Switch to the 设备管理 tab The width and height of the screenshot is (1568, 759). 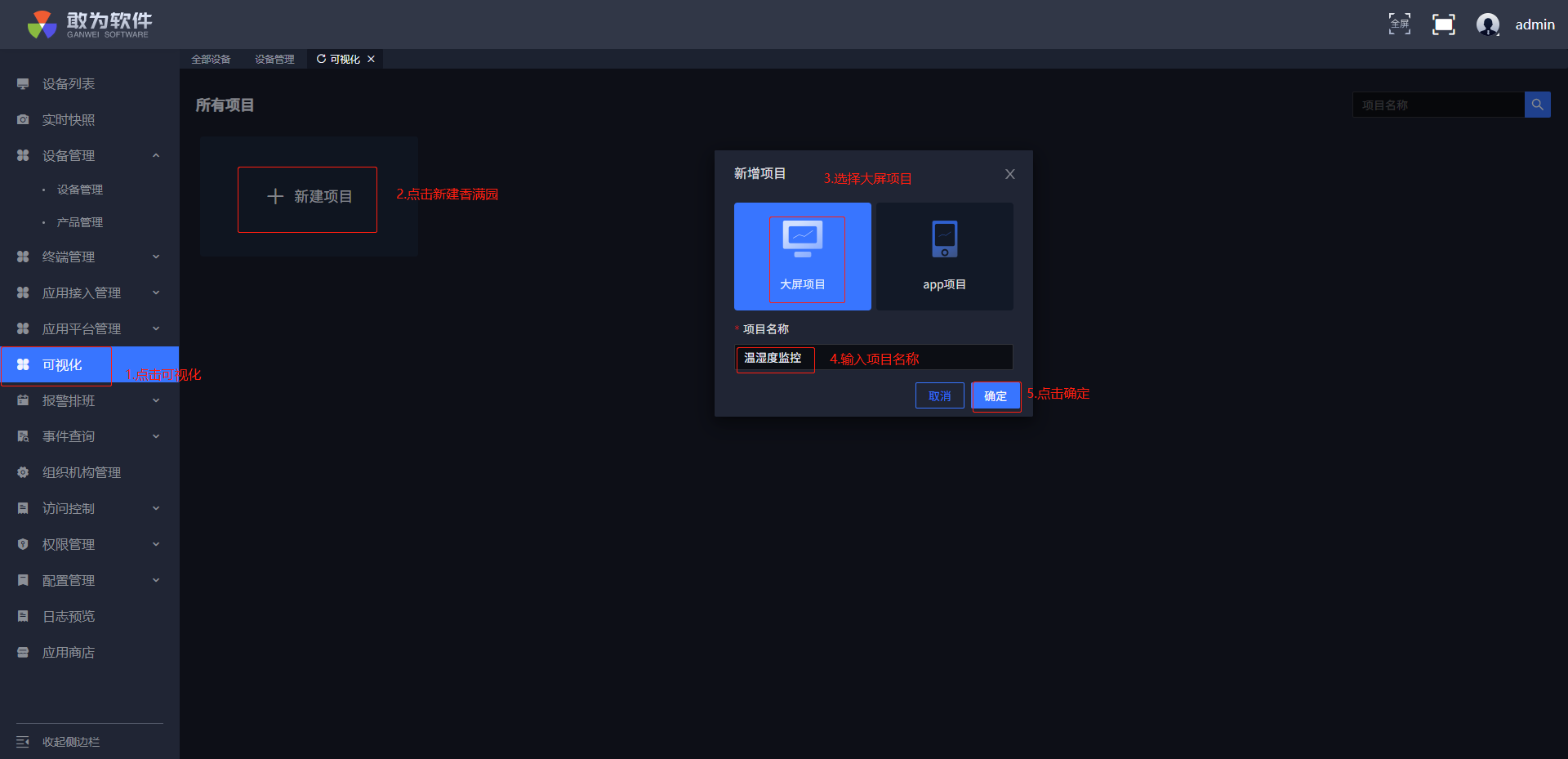tap(274, 59)
